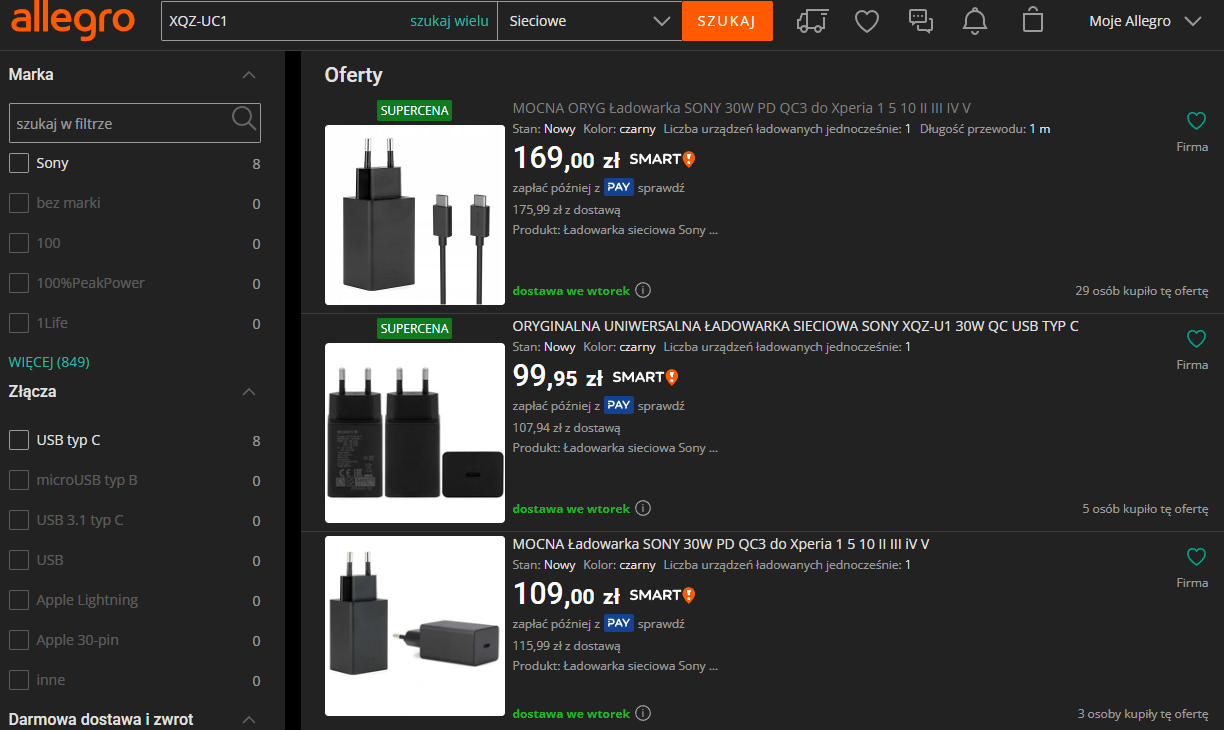Image resolution: width=1224 pixels, height=730 pixels.
Task: Click the SZUKAJ search button
Action: coord(727,21)
